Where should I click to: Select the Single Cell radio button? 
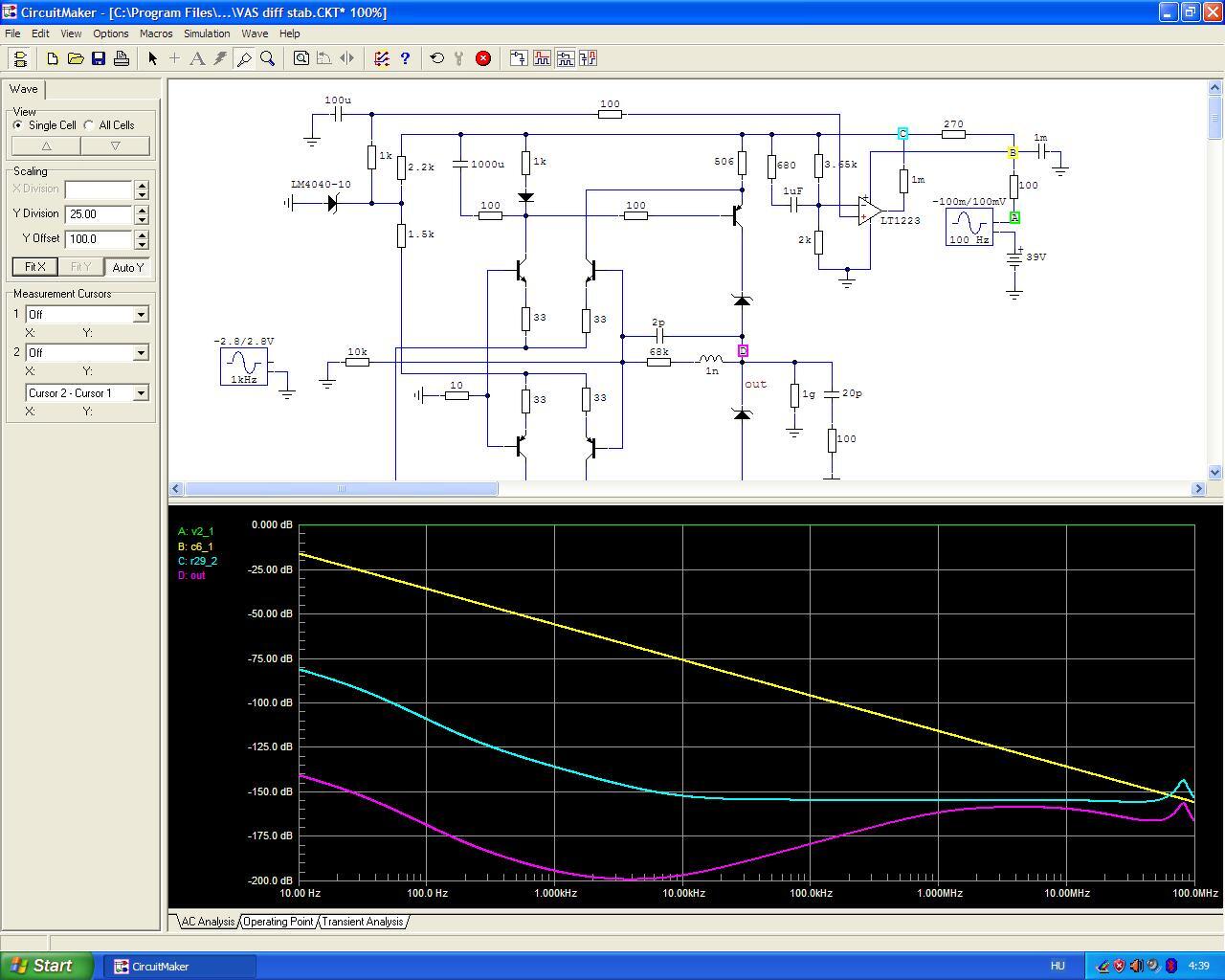(18, 125)
